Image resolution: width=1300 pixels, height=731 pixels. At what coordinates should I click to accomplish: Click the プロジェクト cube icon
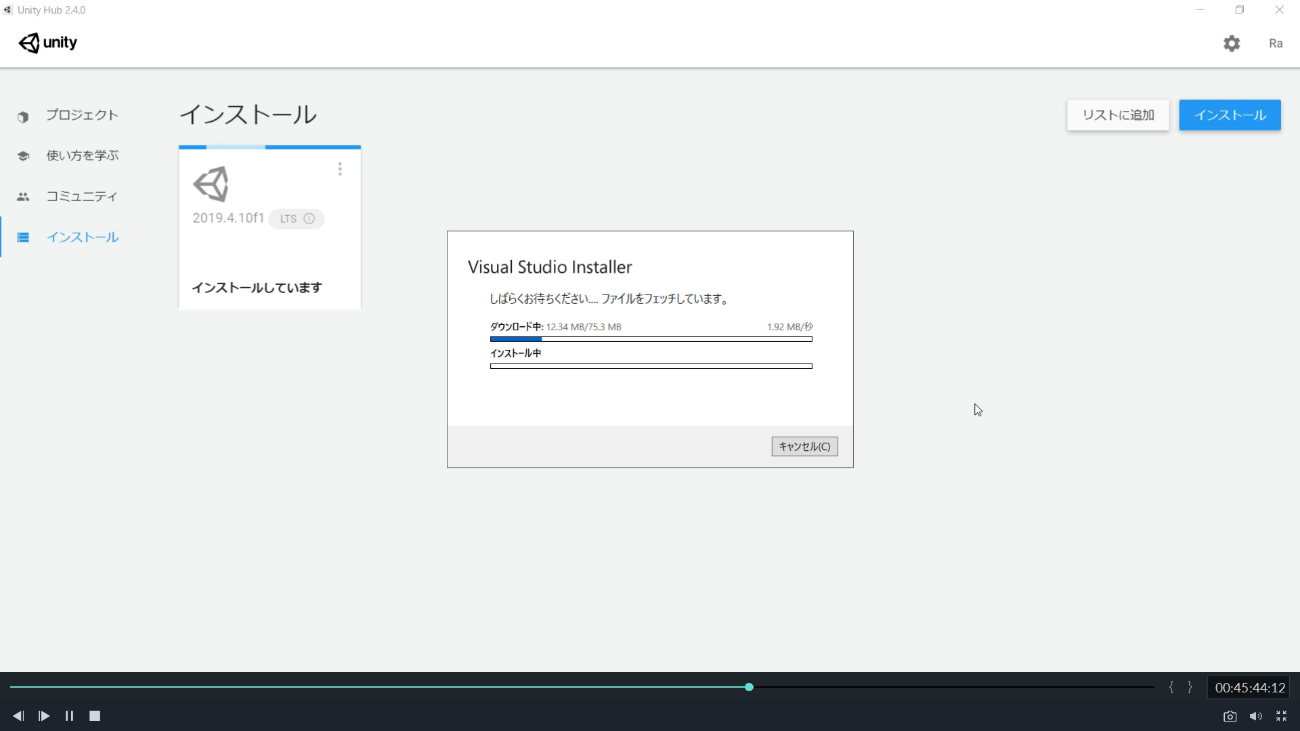point(23,116)
